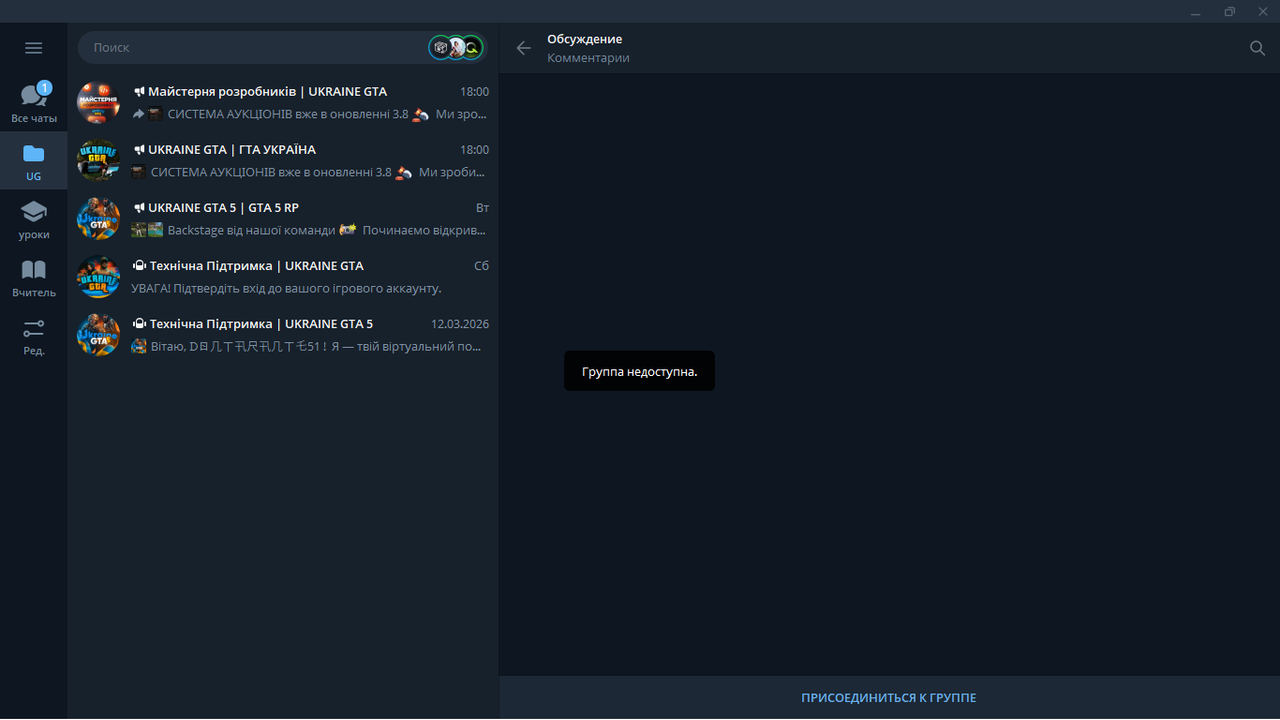Open the "Вчитель" folder tab
1280x720 pixels.
[x=34, y=277]
